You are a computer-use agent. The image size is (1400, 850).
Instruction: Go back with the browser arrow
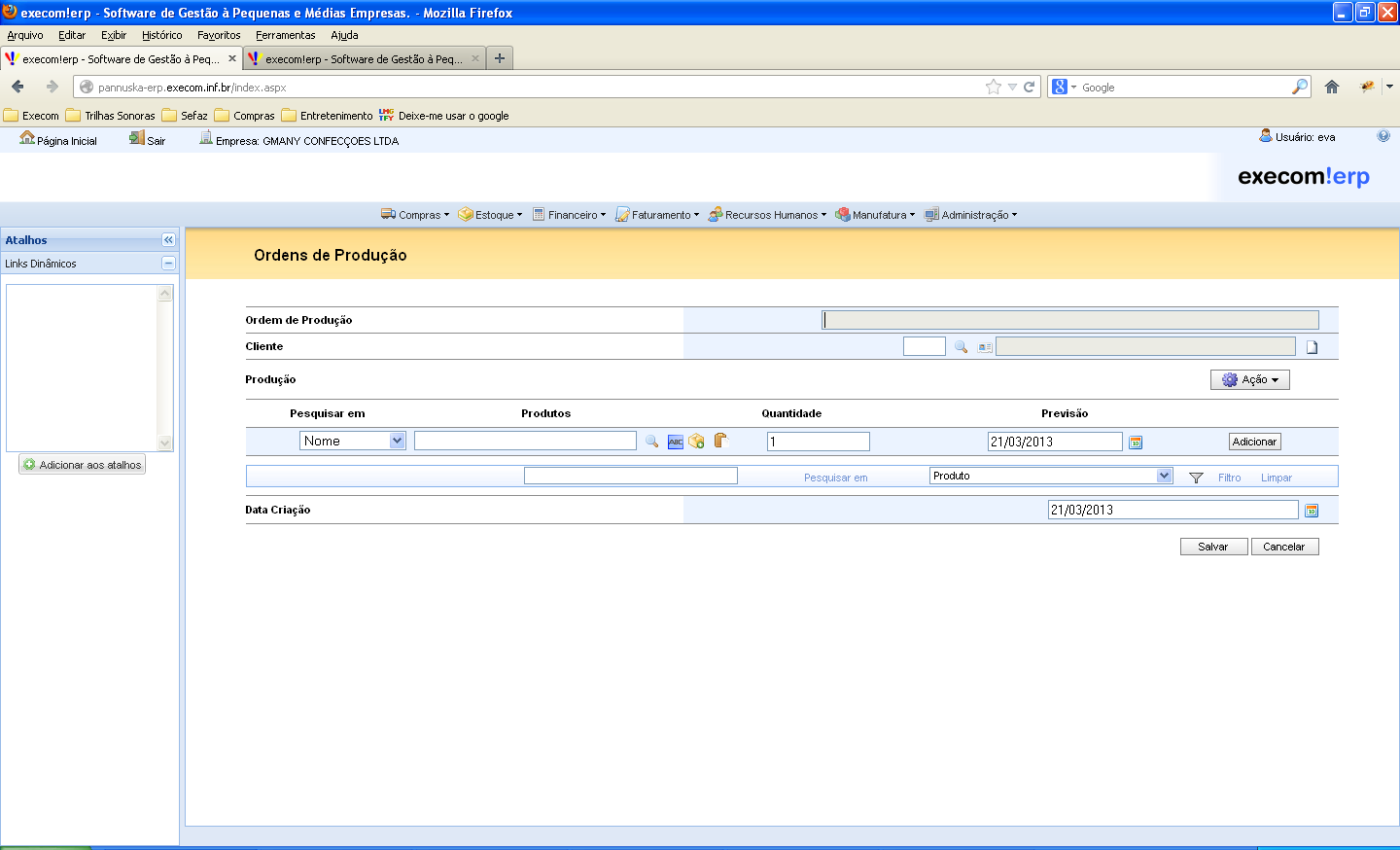17,87
